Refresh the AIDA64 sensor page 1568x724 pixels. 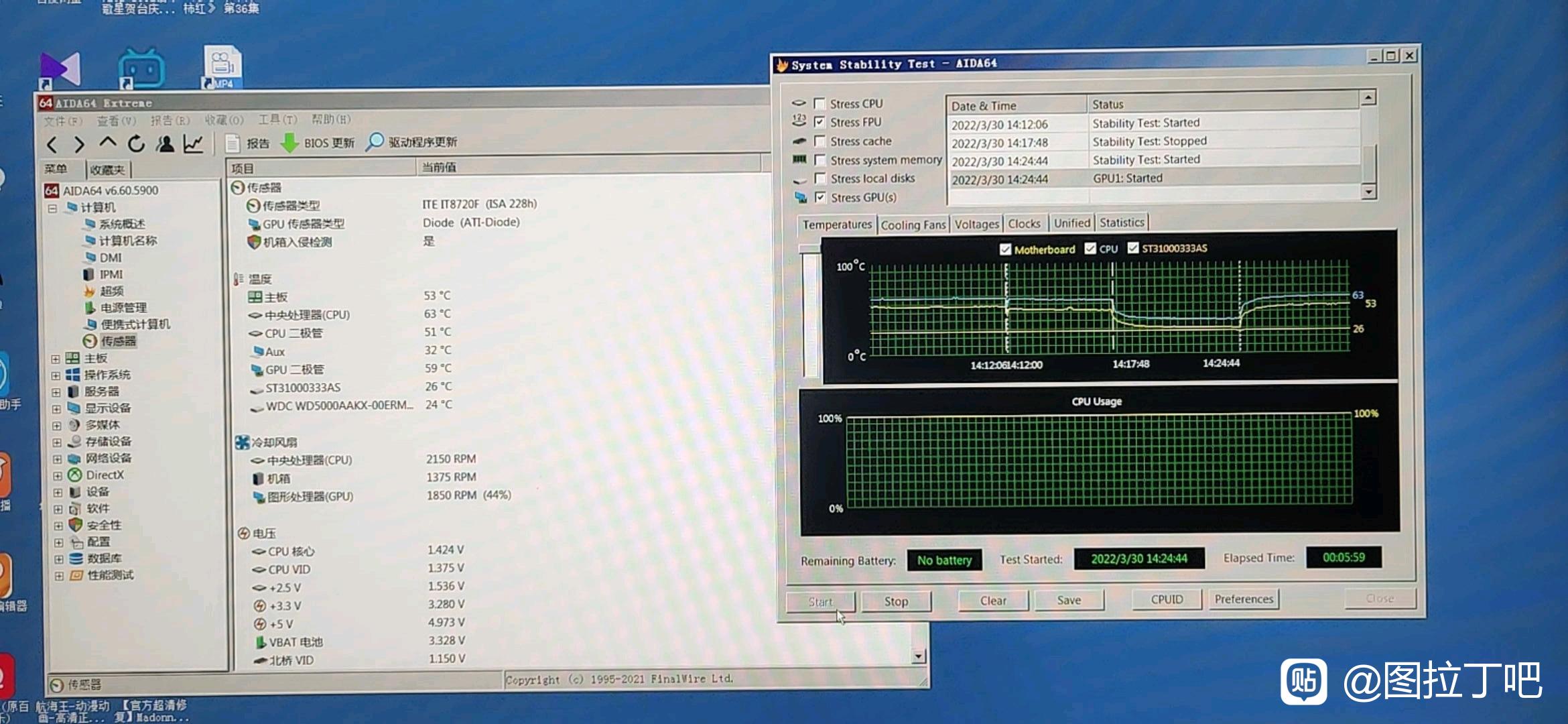(136, 143)
